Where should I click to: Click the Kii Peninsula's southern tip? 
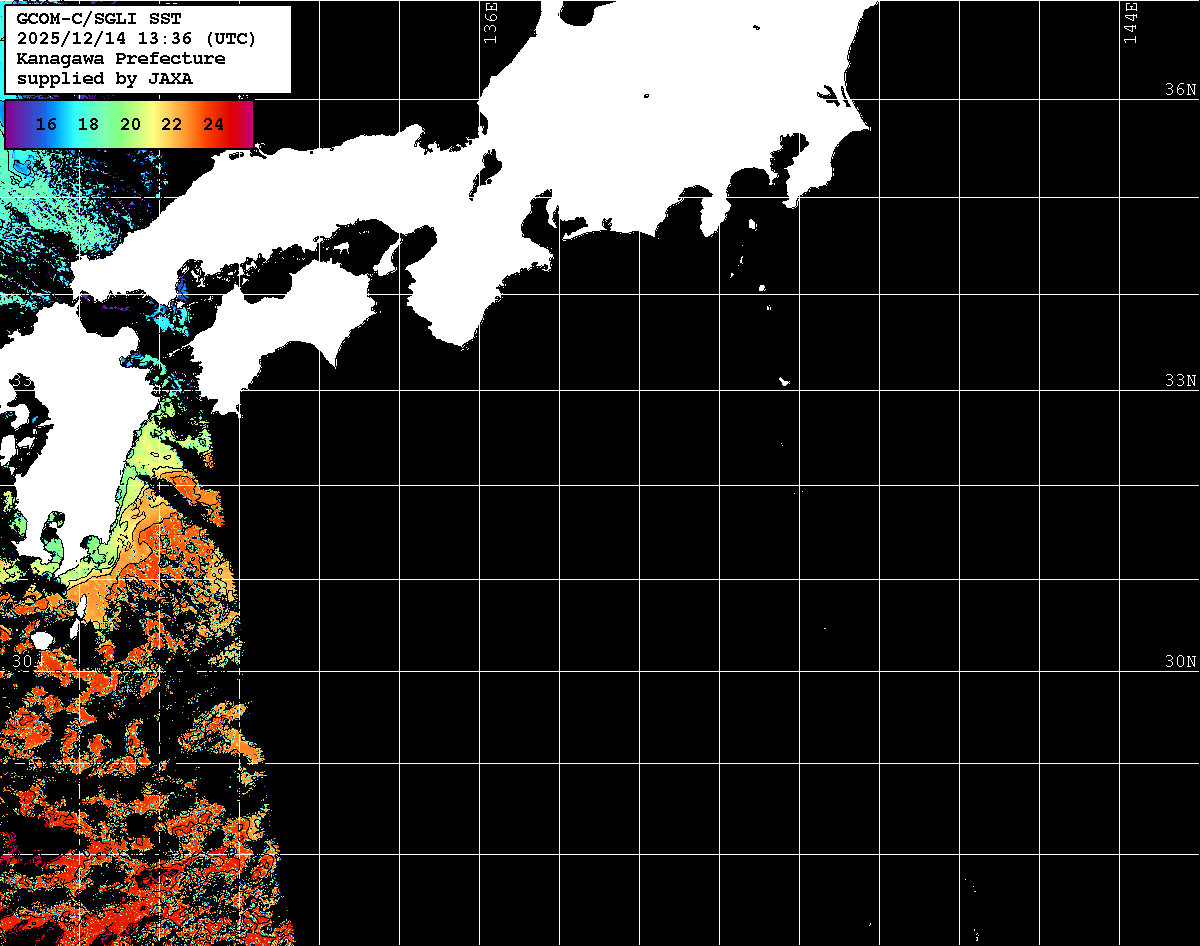(x=460, y=340)
